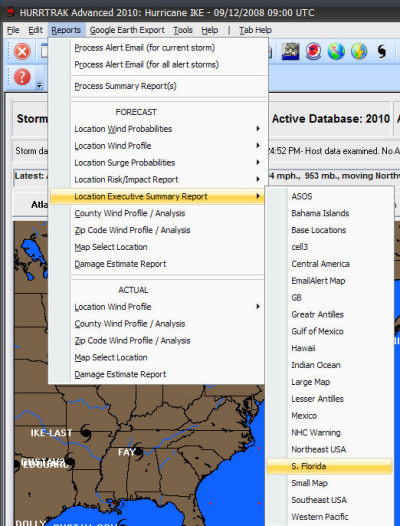Click the IKE-LAST label on the map

[51, 433]
